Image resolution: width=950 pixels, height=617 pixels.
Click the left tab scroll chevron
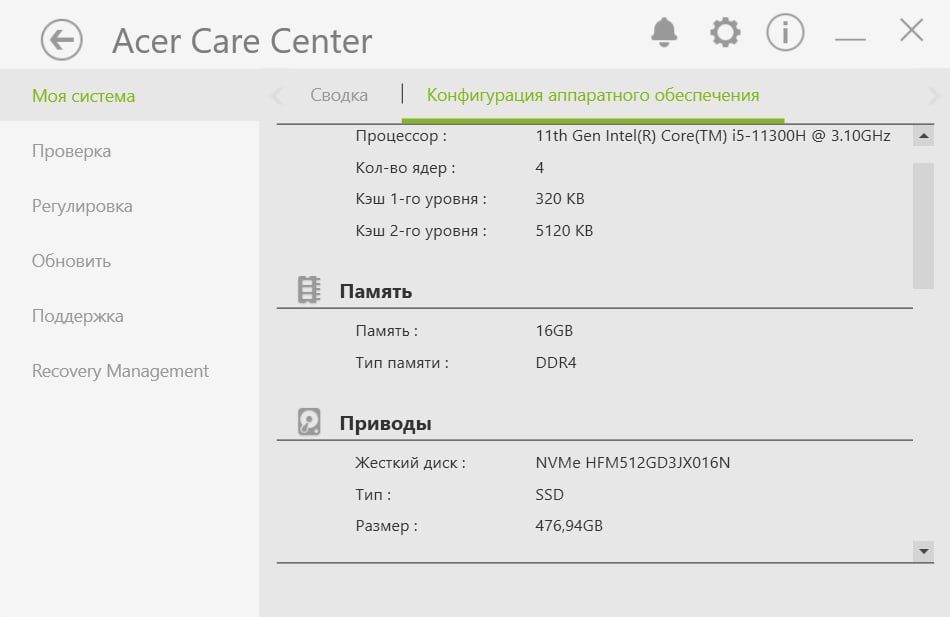point(277,96)
